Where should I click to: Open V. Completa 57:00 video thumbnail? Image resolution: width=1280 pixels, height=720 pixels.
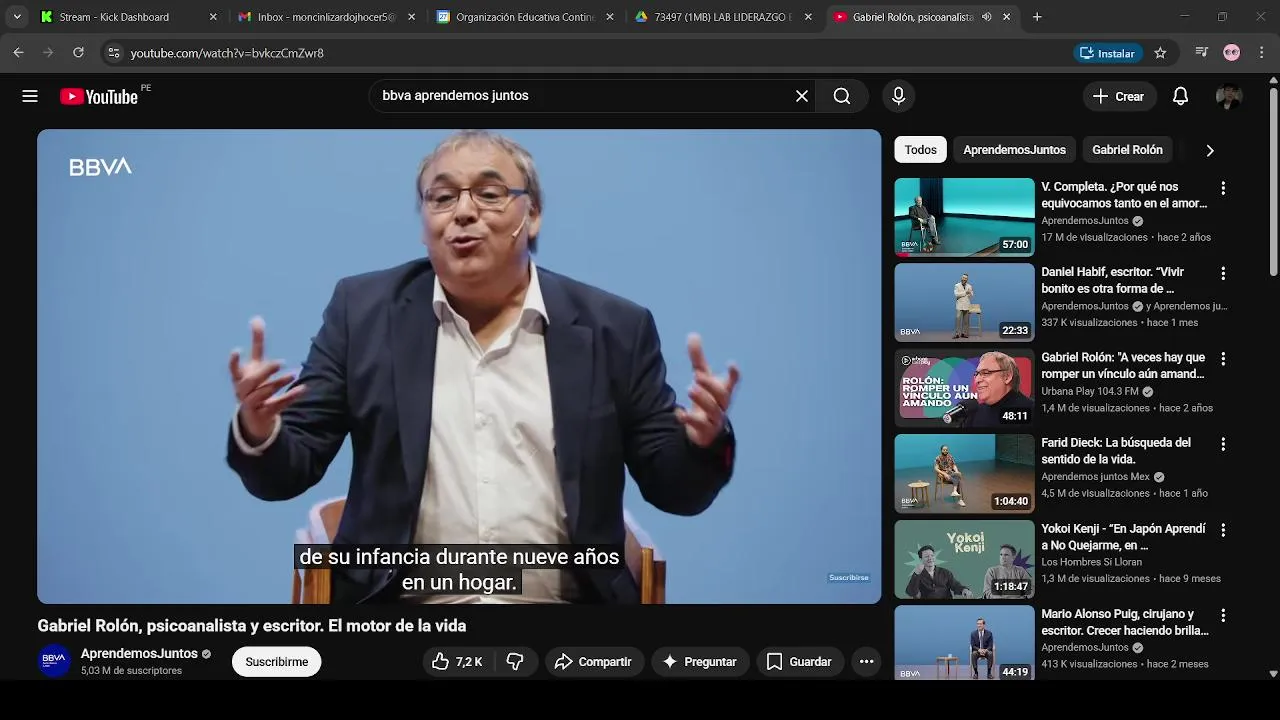(964, 217)
